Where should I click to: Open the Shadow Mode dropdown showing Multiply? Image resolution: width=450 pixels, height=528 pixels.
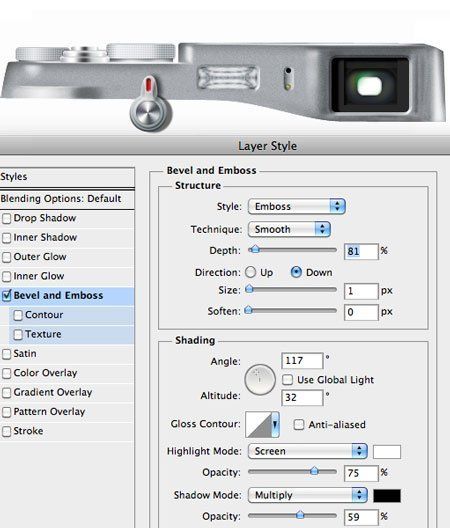tap(308, 495)
